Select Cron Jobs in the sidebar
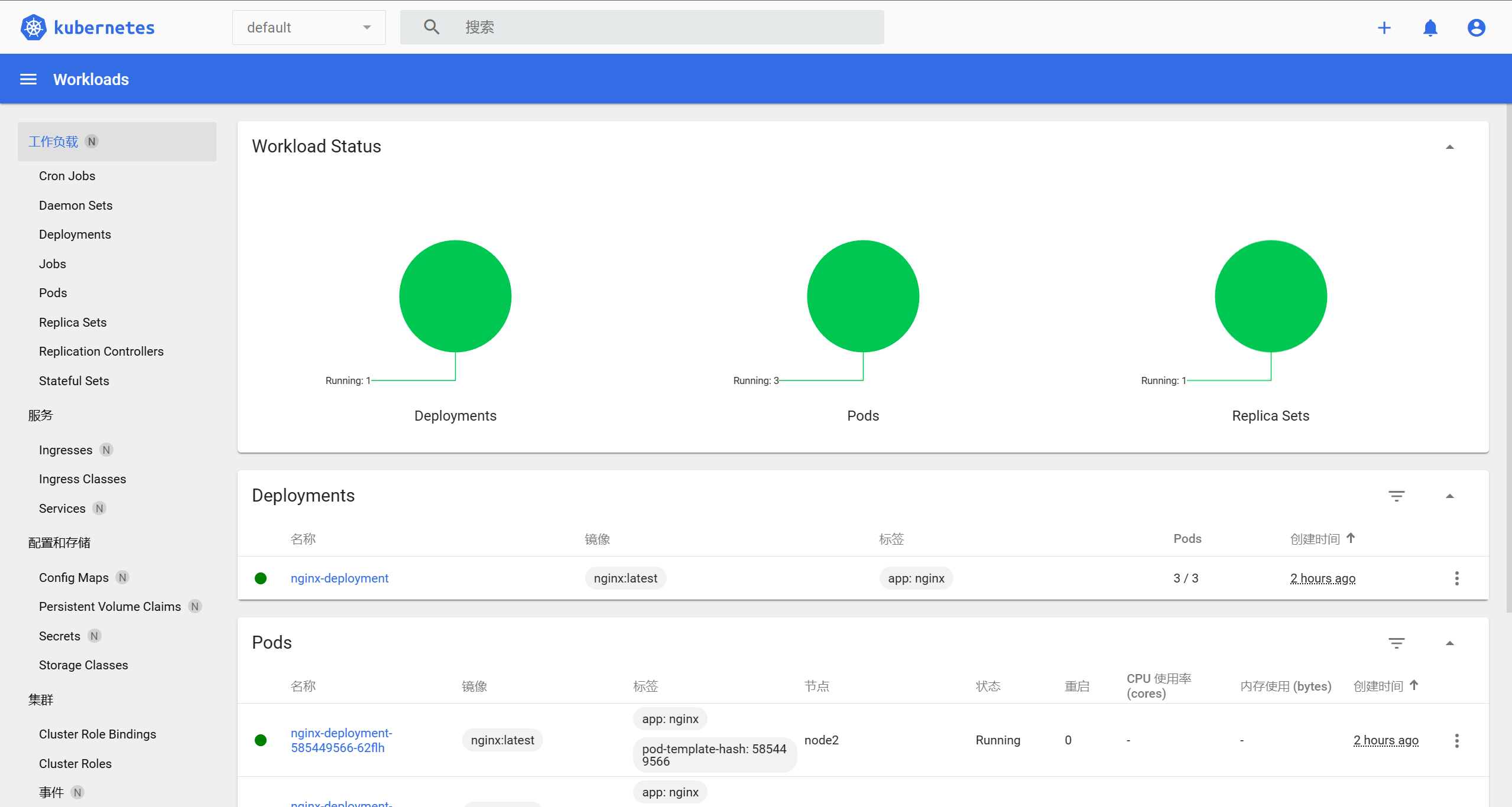 pyautogui.click(x=67, y=175)
